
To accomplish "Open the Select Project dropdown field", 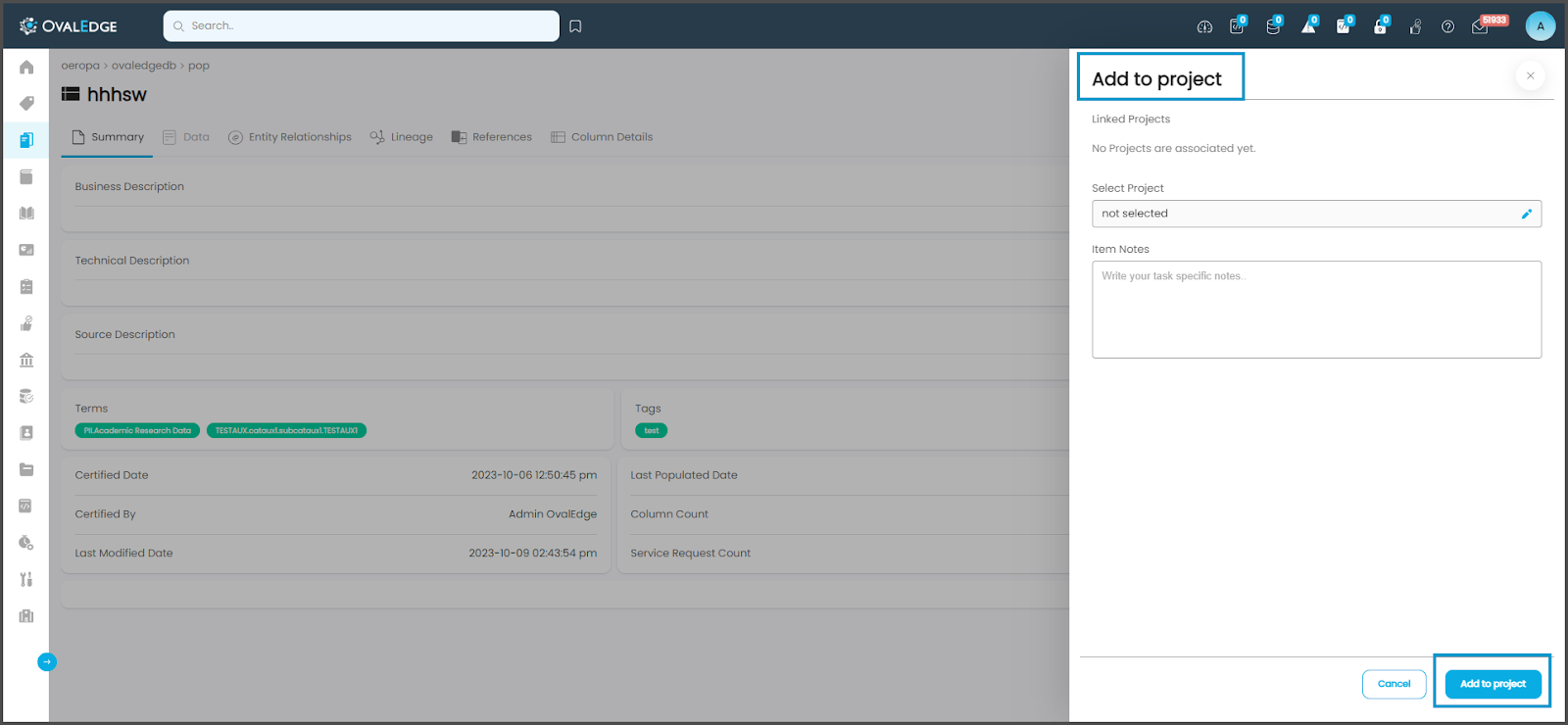I will 1316,214.
